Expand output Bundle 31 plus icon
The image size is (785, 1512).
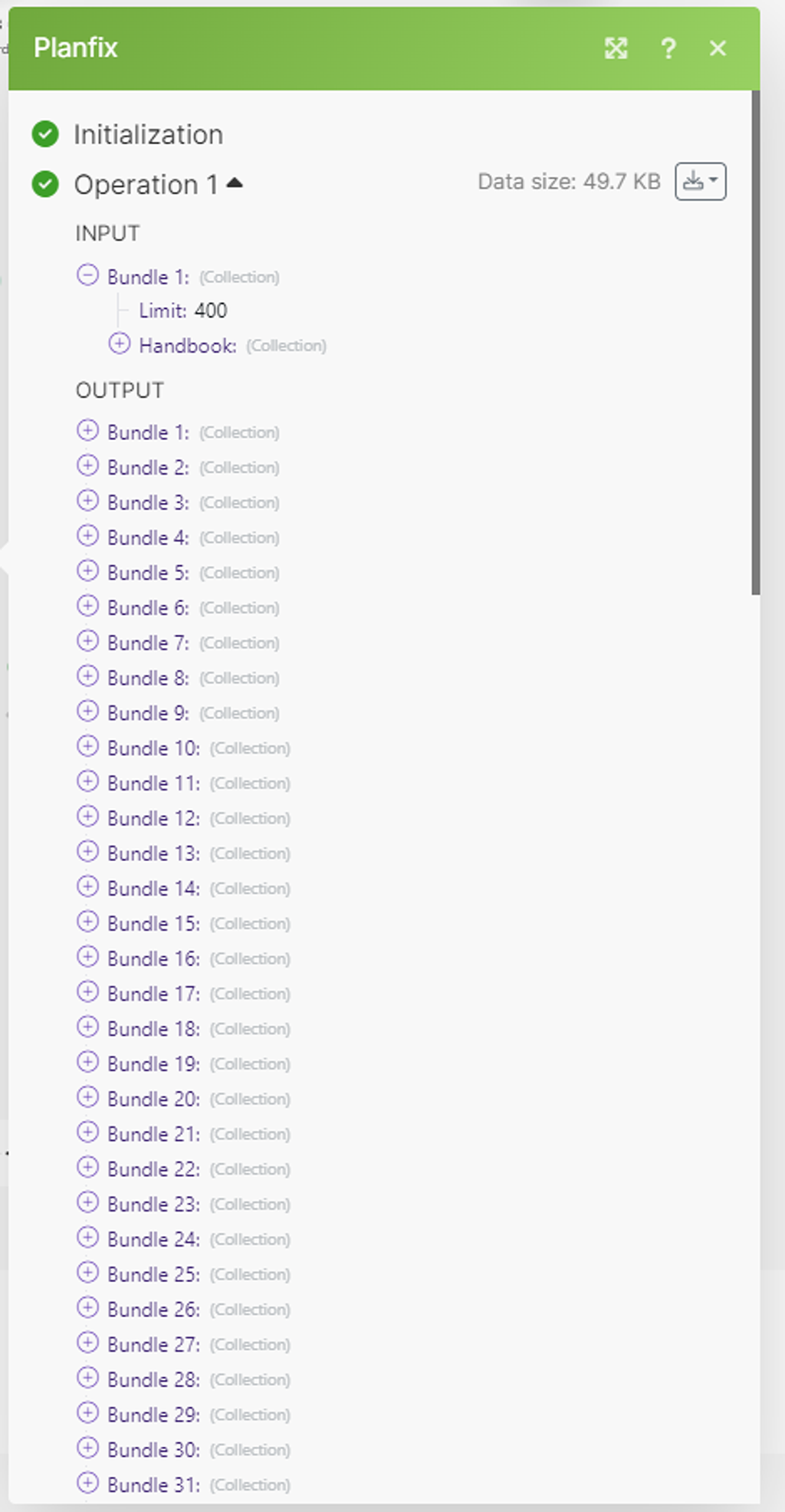[x=88, y=1484]
